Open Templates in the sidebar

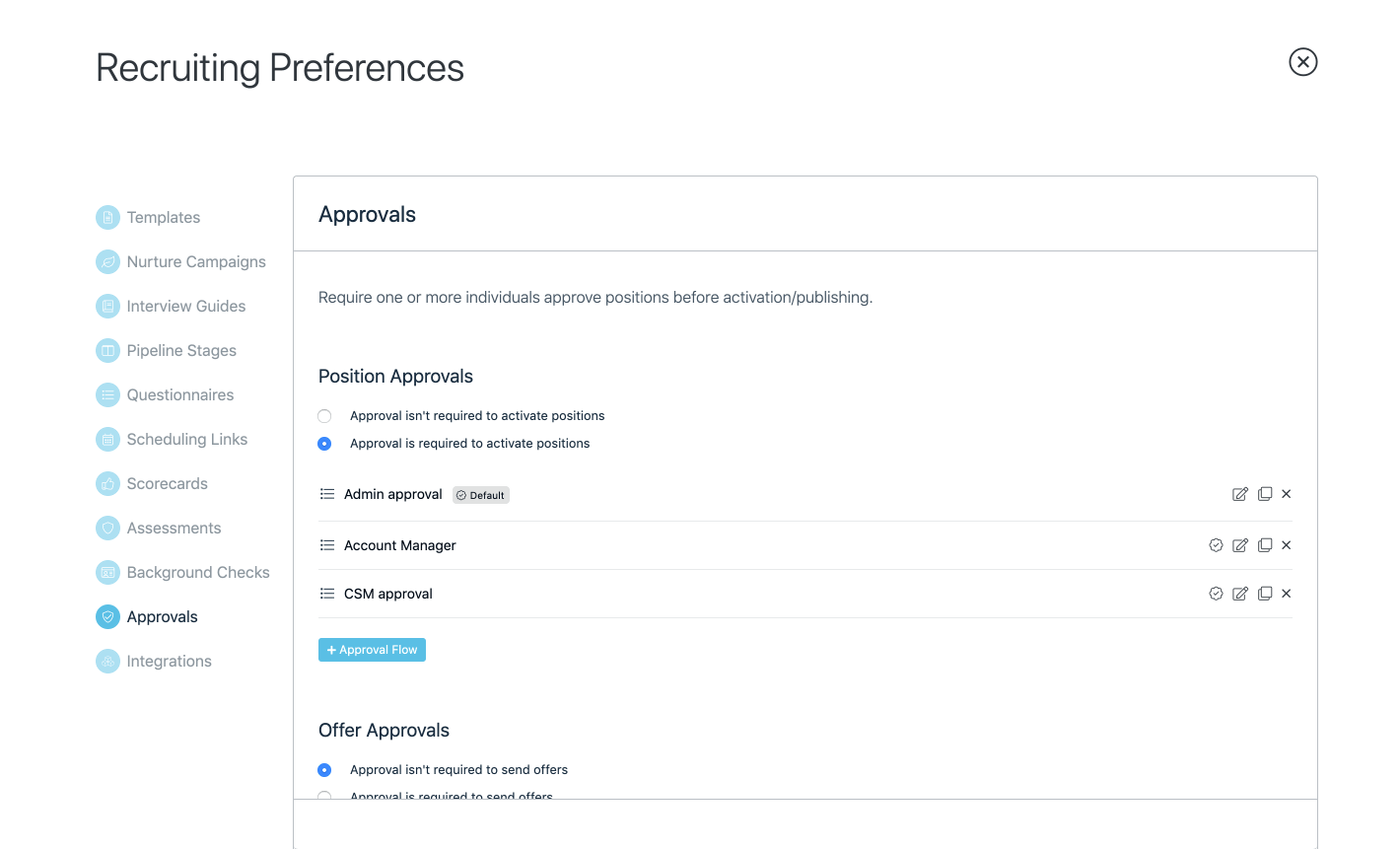coord(163,217)
